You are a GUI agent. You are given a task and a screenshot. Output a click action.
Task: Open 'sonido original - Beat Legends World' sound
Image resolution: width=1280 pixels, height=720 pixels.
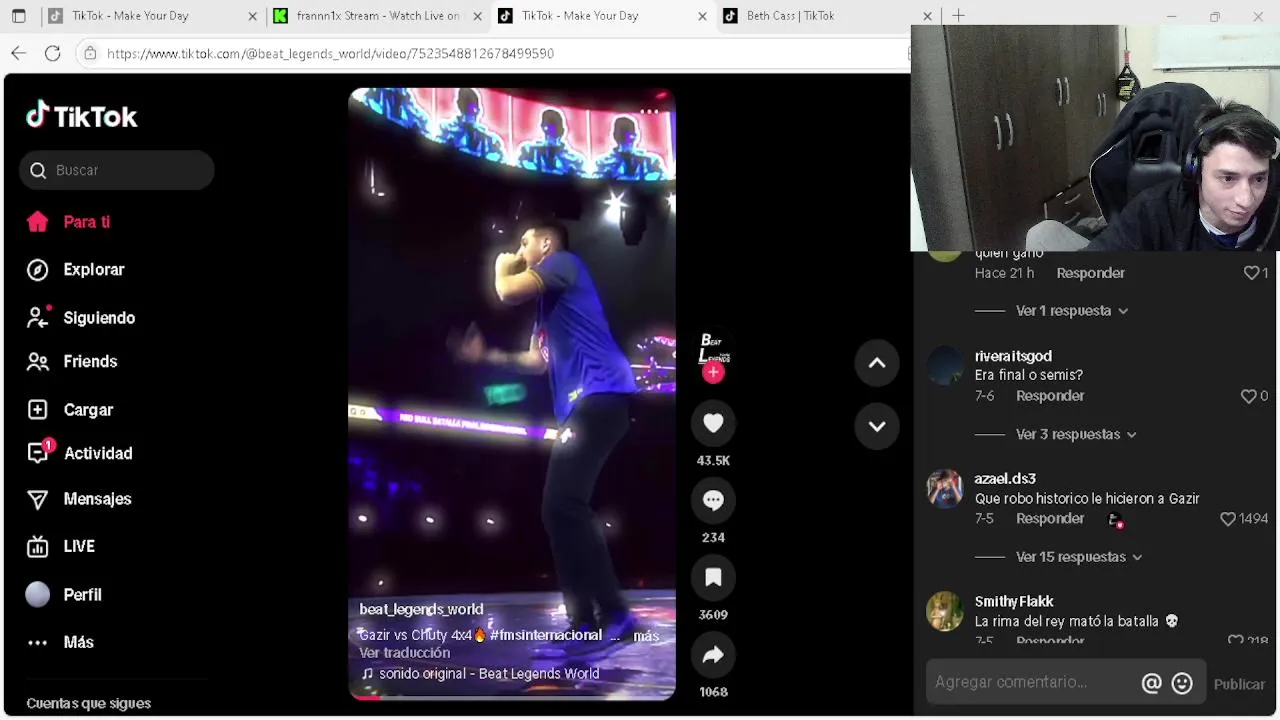[x=480, y=674]
